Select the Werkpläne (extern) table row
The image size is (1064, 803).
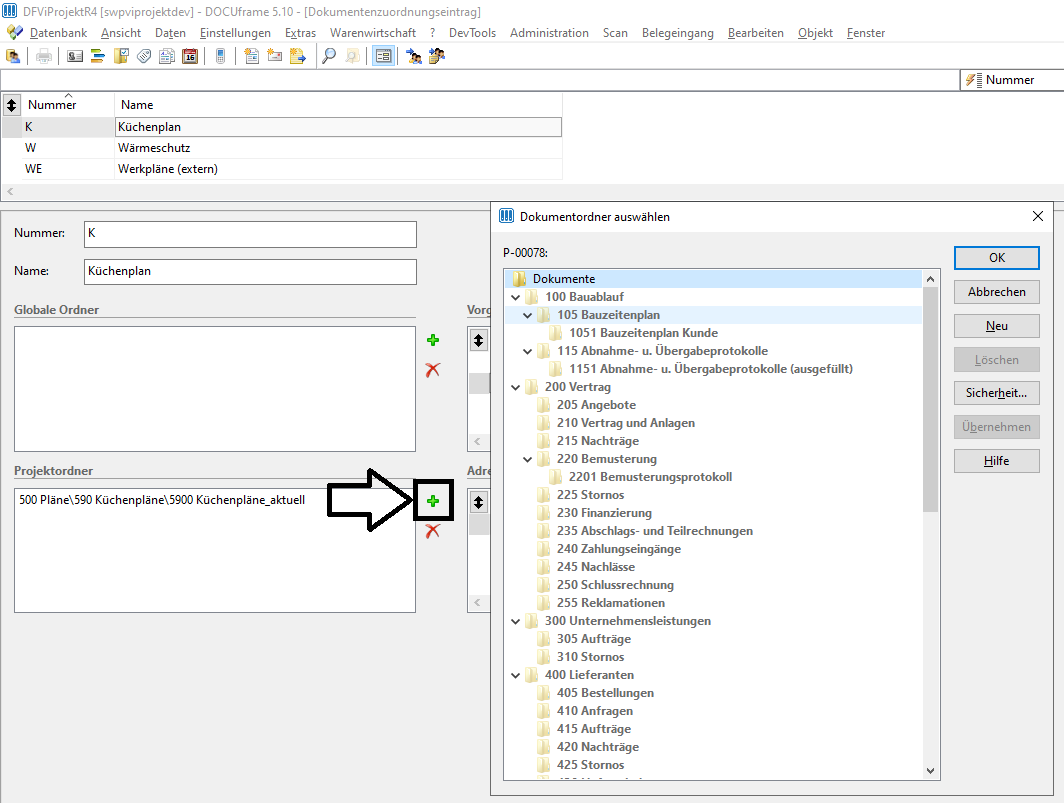tap(282, 169)
